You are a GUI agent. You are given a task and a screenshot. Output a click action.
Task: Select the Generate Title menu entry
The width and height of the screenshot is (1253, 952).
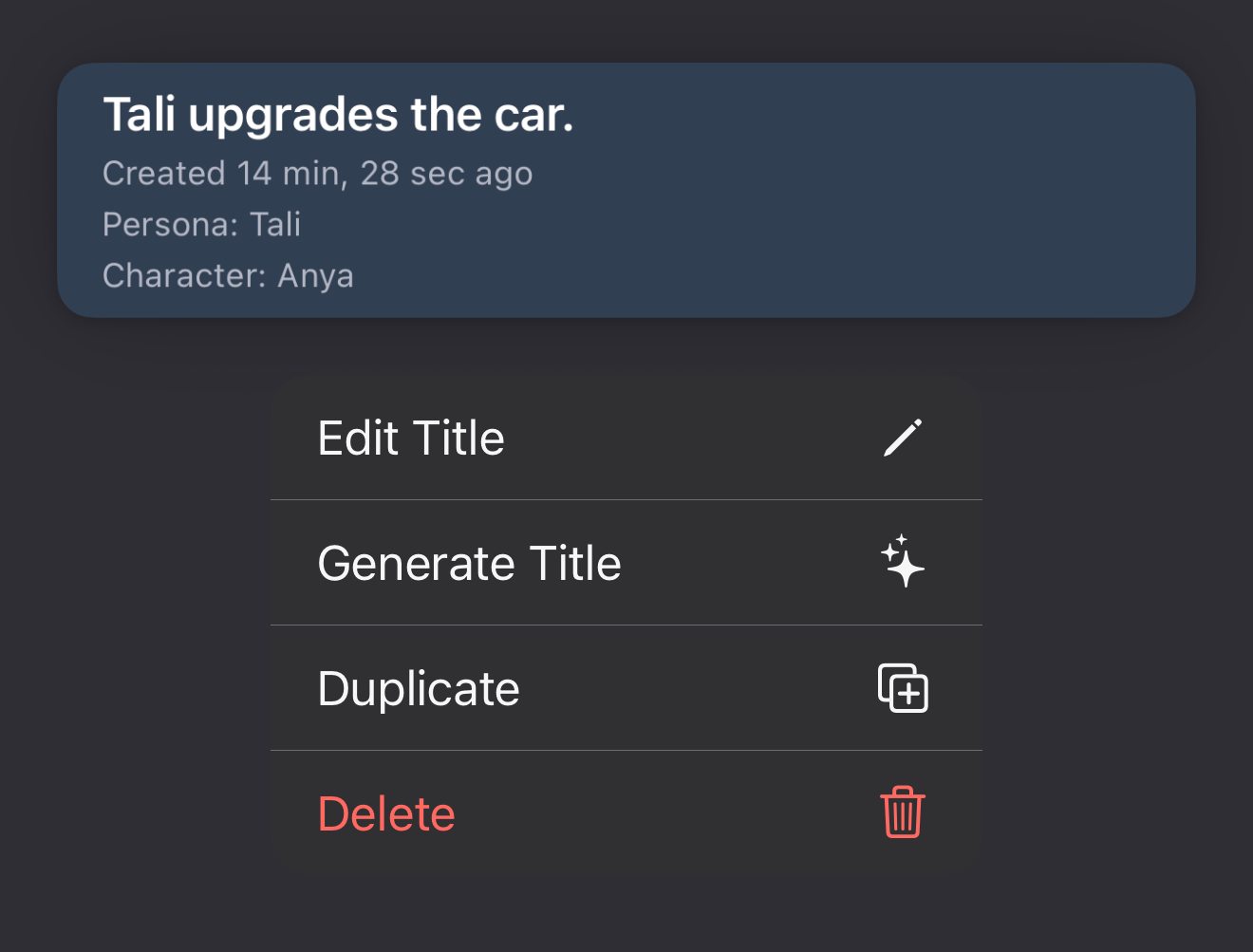coord(626,563)
